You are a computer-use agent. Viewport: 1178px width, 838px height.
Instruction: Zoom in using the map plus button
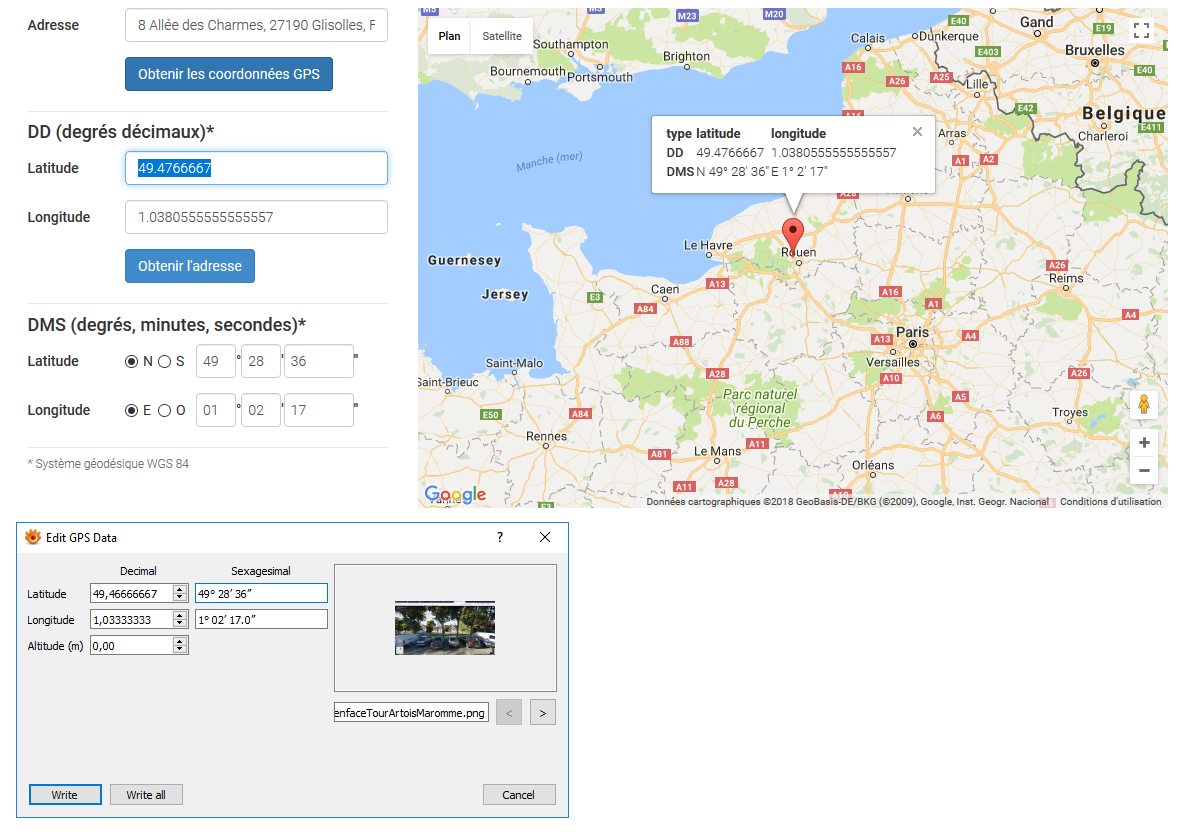(1143, 443)
